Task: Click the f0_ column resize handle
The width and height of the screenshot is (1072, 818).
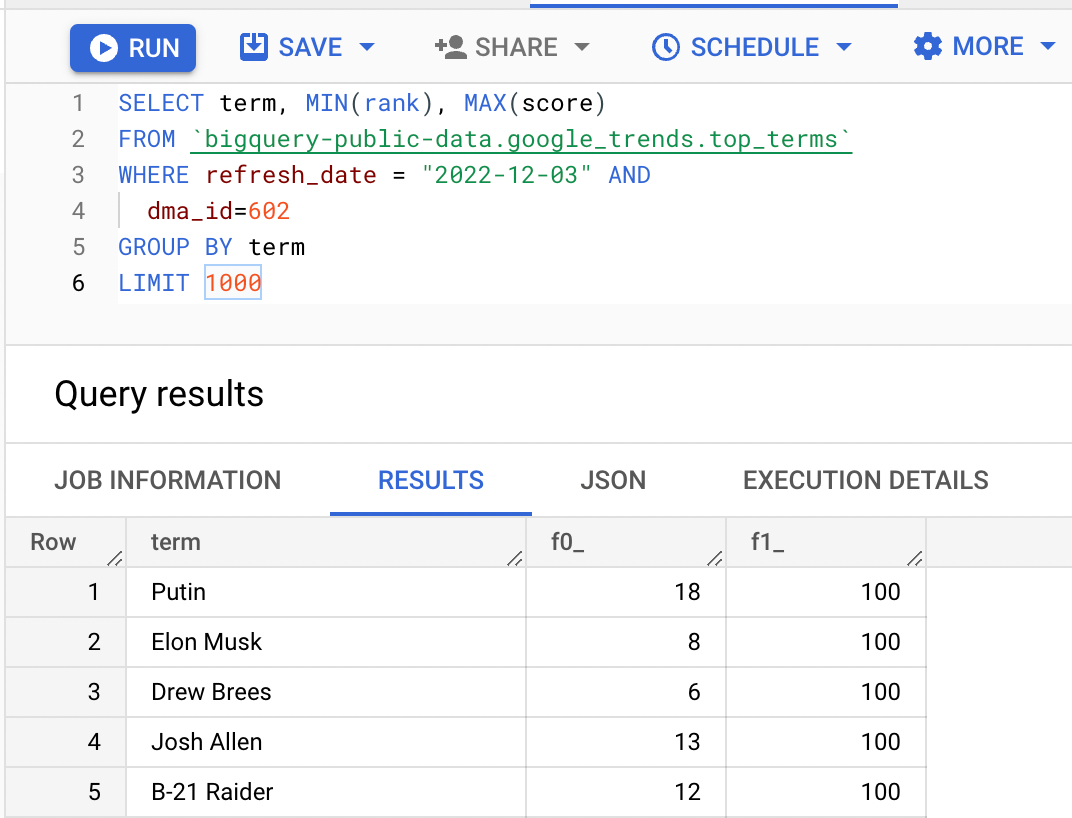Action: tap(714, 559)
